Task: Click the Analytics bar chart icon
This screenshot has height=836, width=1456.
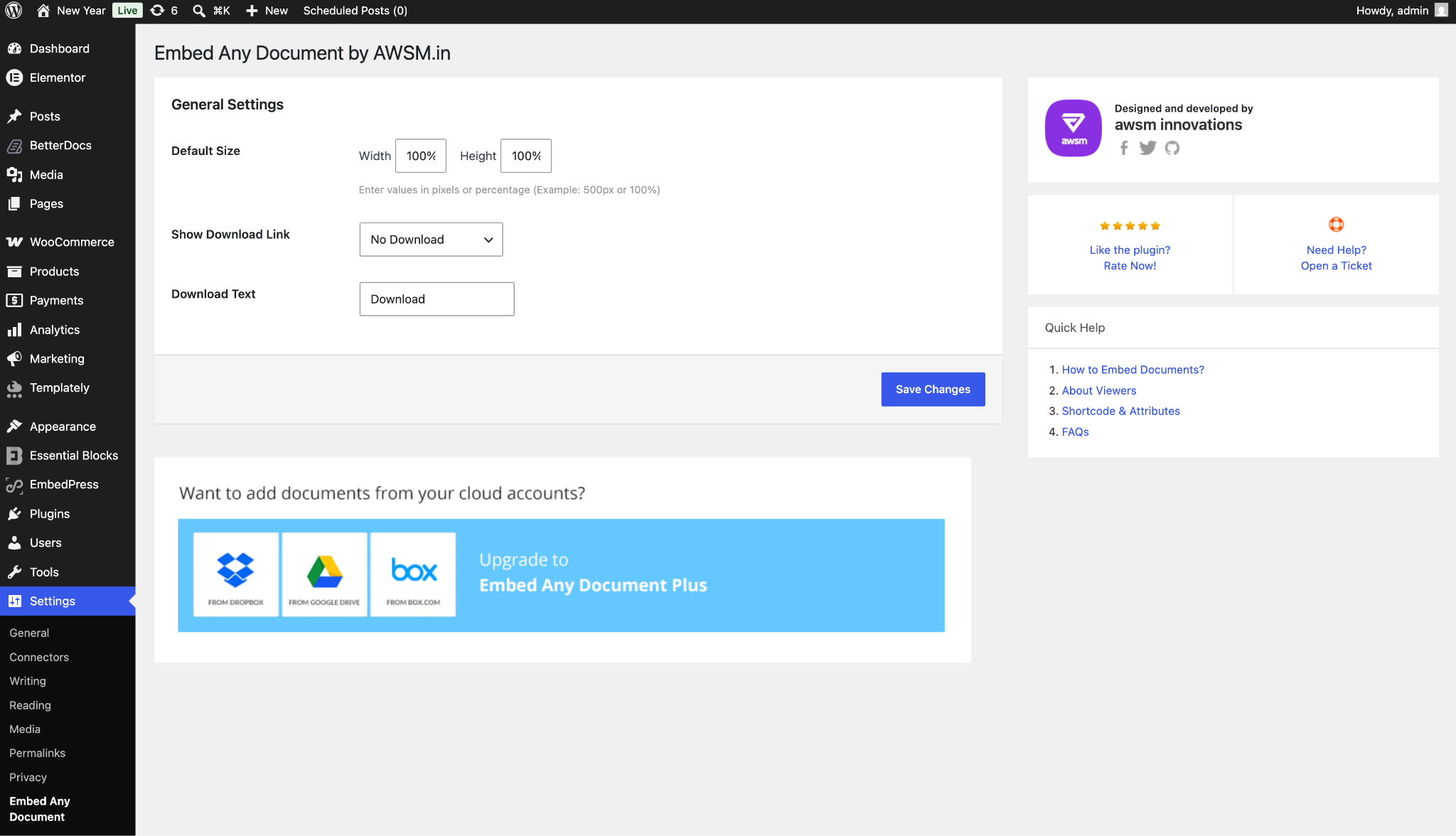Action: point(14,329)
